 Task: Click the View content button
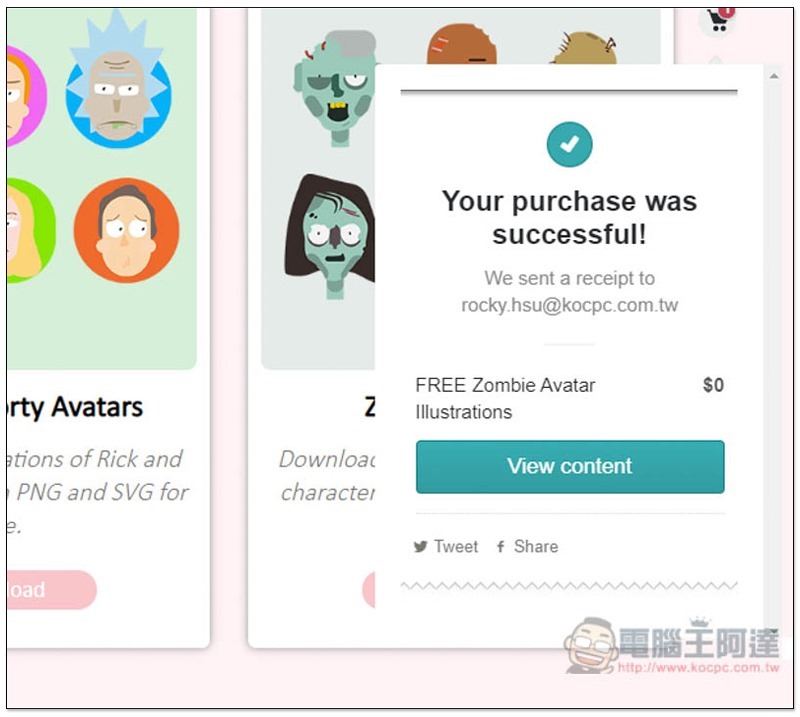coord(570,466)
